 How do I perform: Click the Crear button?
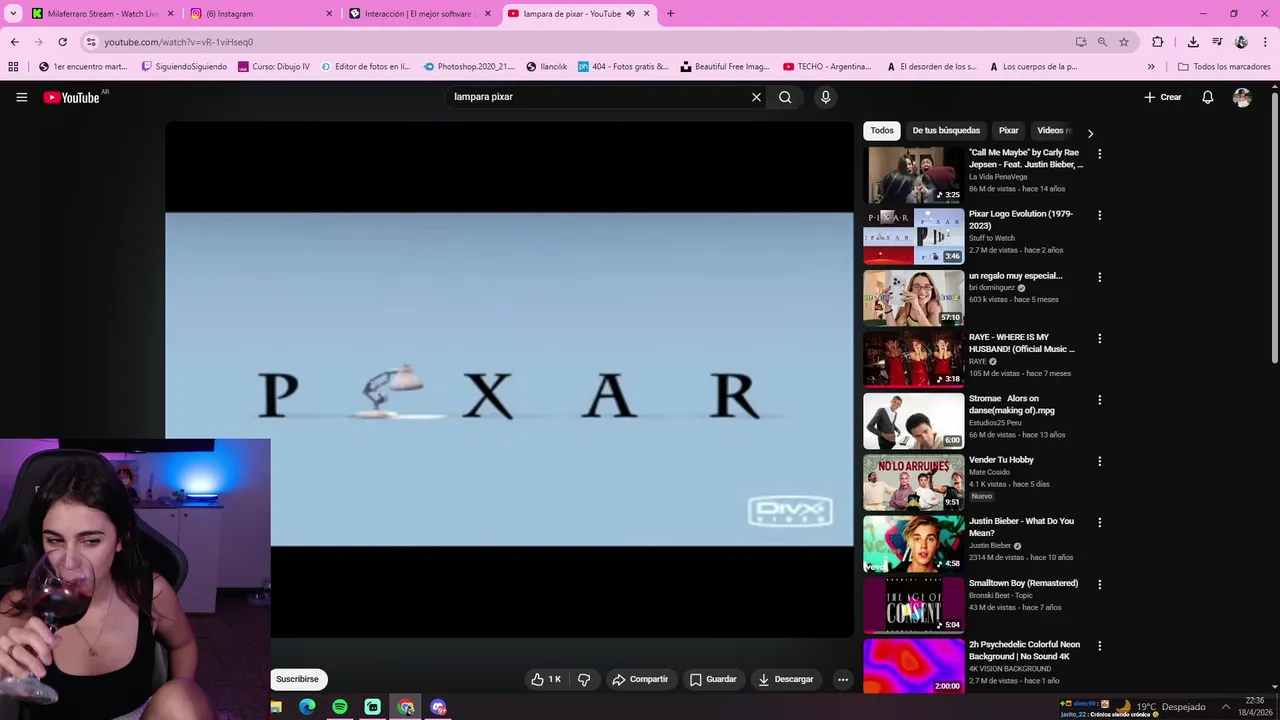1163,97
